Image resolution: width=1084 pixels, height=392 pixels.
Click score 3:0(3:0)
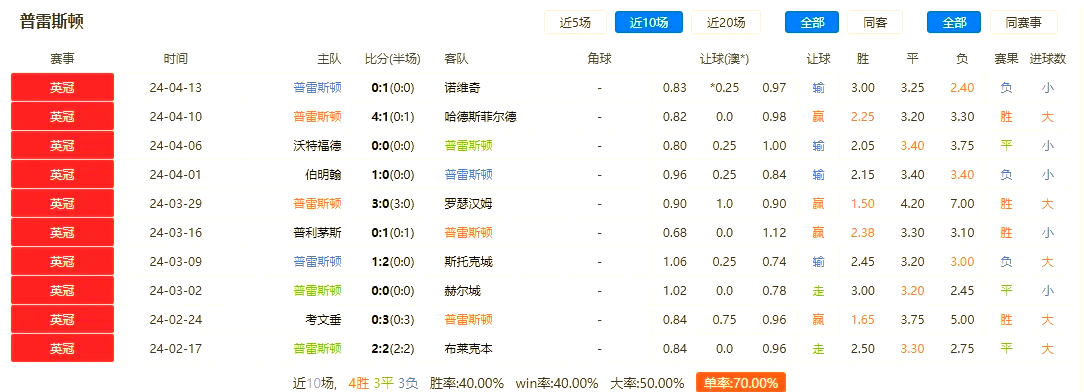click(392, 204)
